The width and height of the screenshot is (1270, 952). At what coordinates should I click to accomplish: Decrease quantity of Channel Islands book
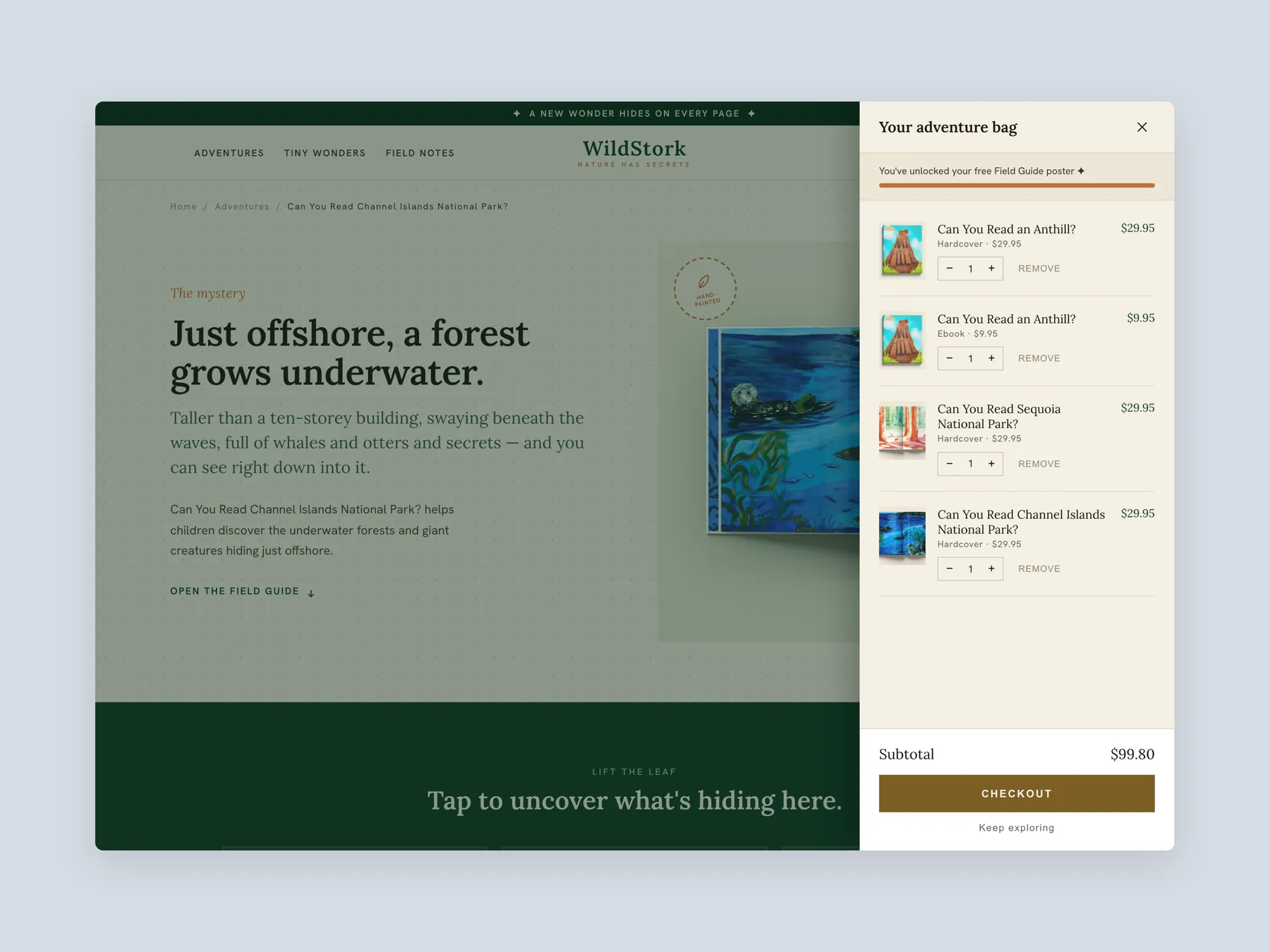coord(950,569)
